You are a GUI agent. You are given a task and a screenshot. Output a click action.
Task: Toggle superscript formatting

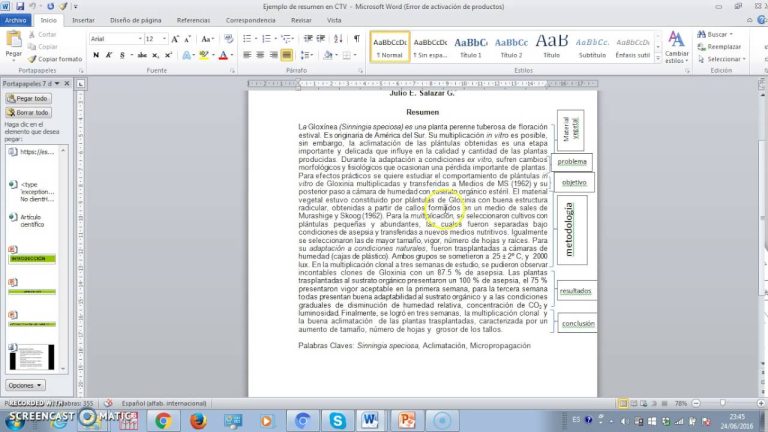click(x=168, y=55)
